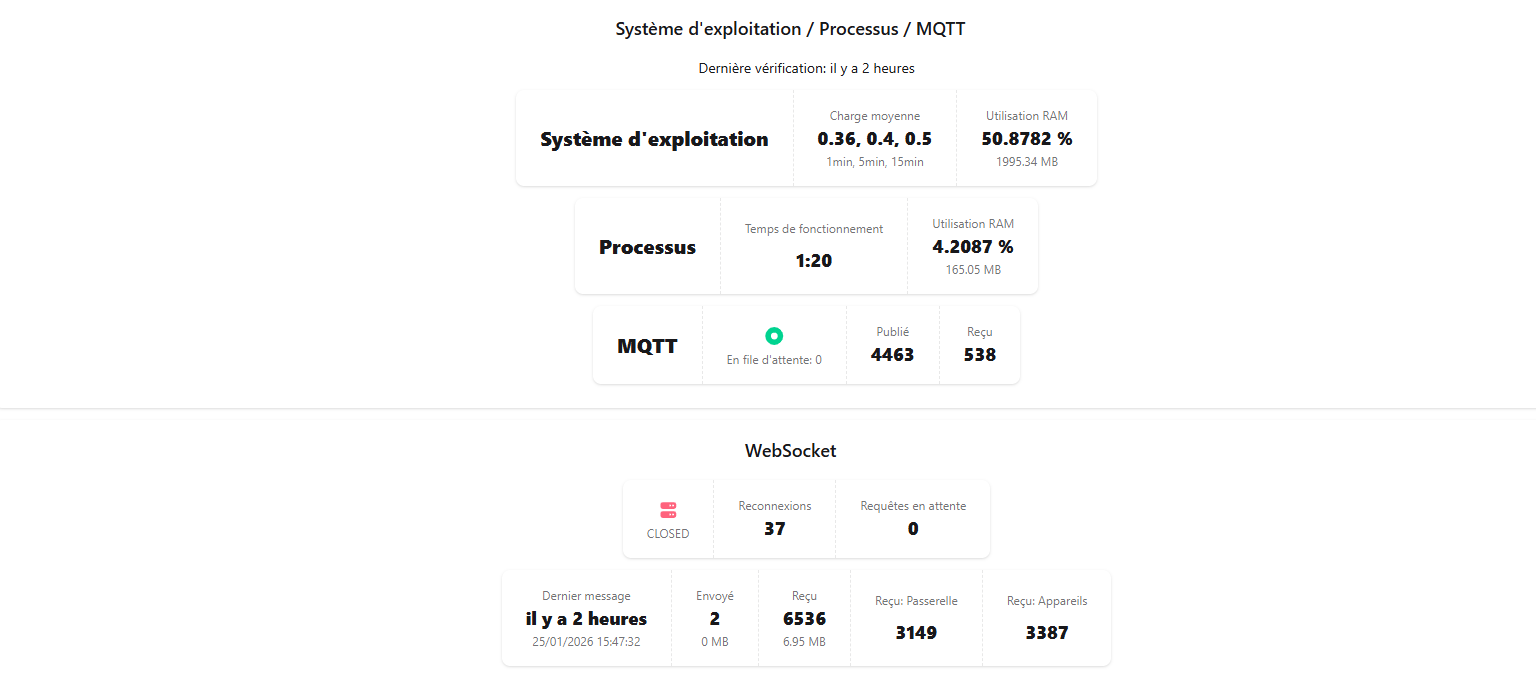
Task: Click the red WebSocket server status icon
Action: coord(668,510)
